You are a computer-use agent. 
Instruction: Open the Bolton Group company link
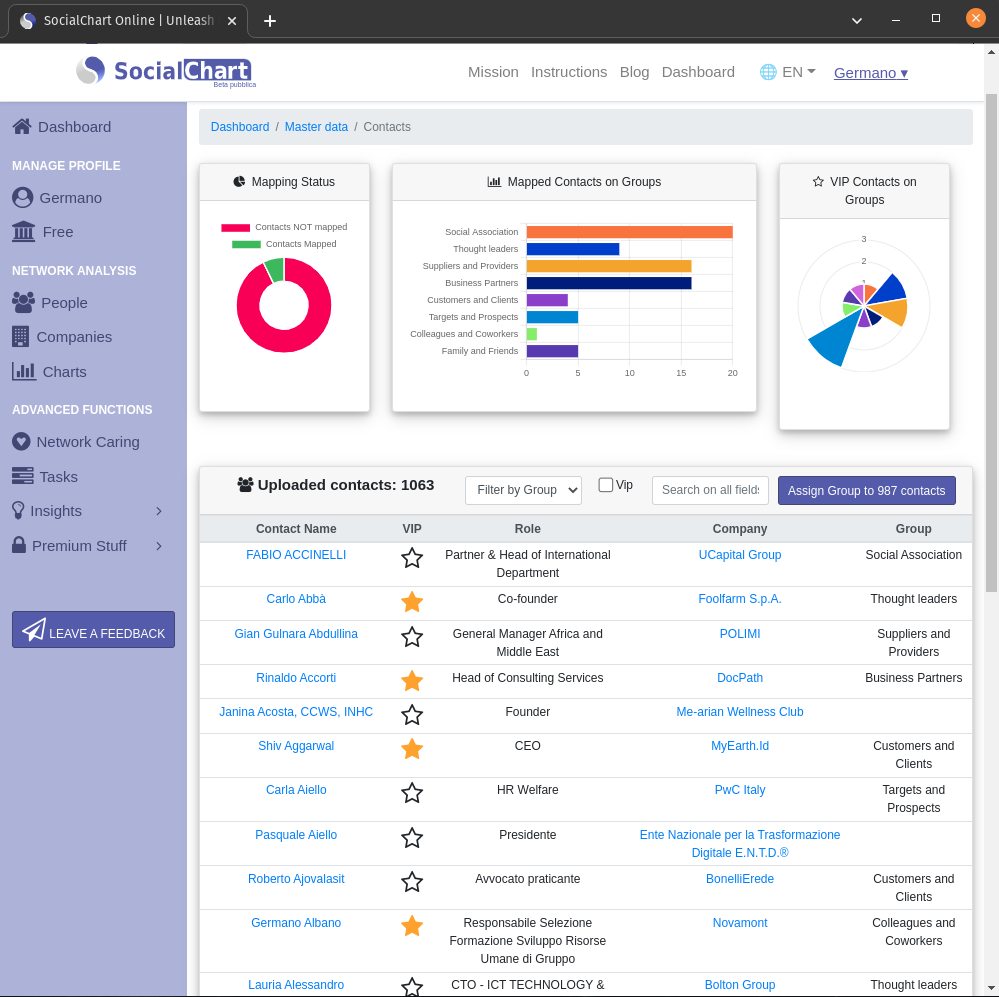coord(740,985)
